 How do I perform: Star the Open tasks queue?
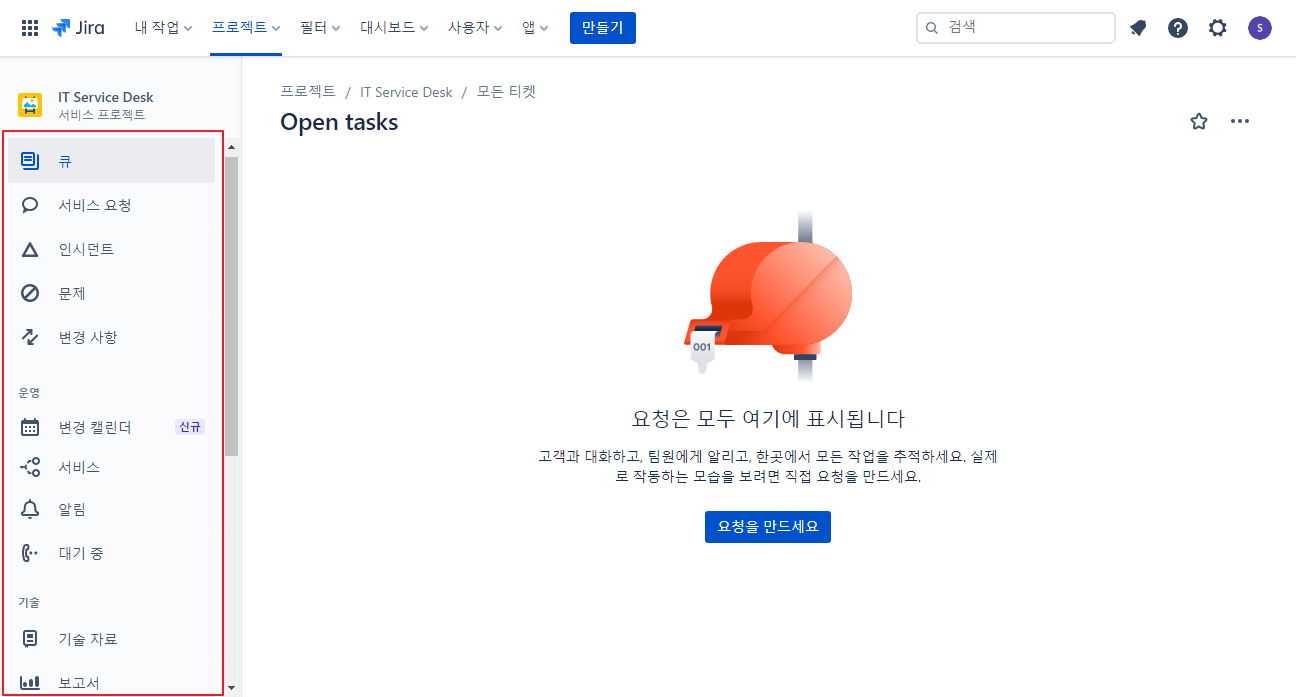coord(1199,122)
